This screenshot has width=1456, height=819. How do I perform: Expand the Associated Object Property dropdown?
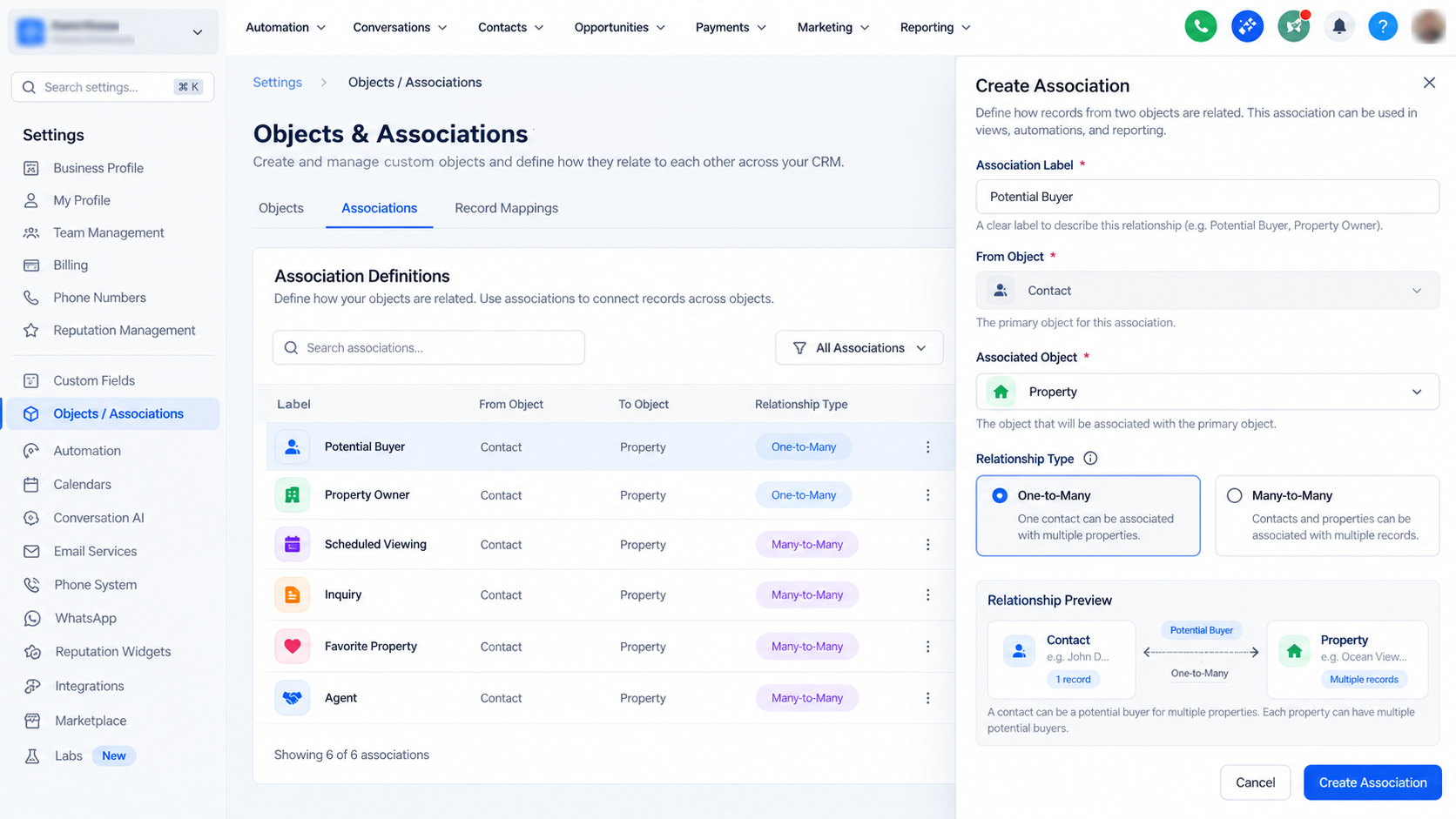tap(1207, 392)
